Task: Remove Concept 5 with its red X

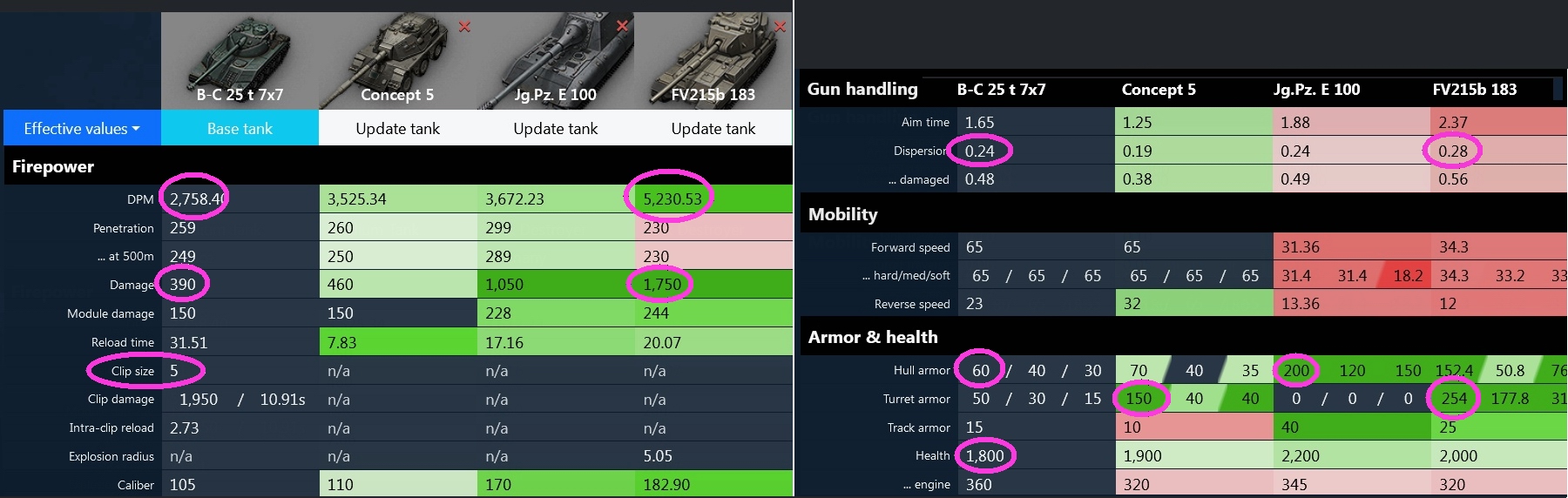Action: [465, 27]
